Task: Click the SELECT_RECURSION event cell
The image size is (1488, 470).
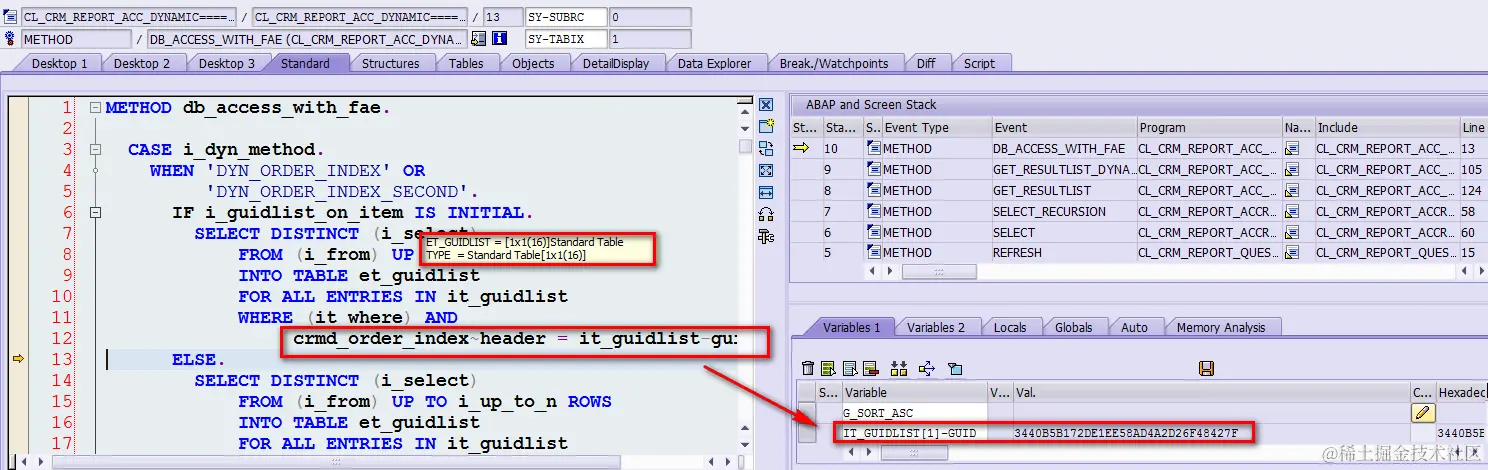Action: click(1064, 211)
